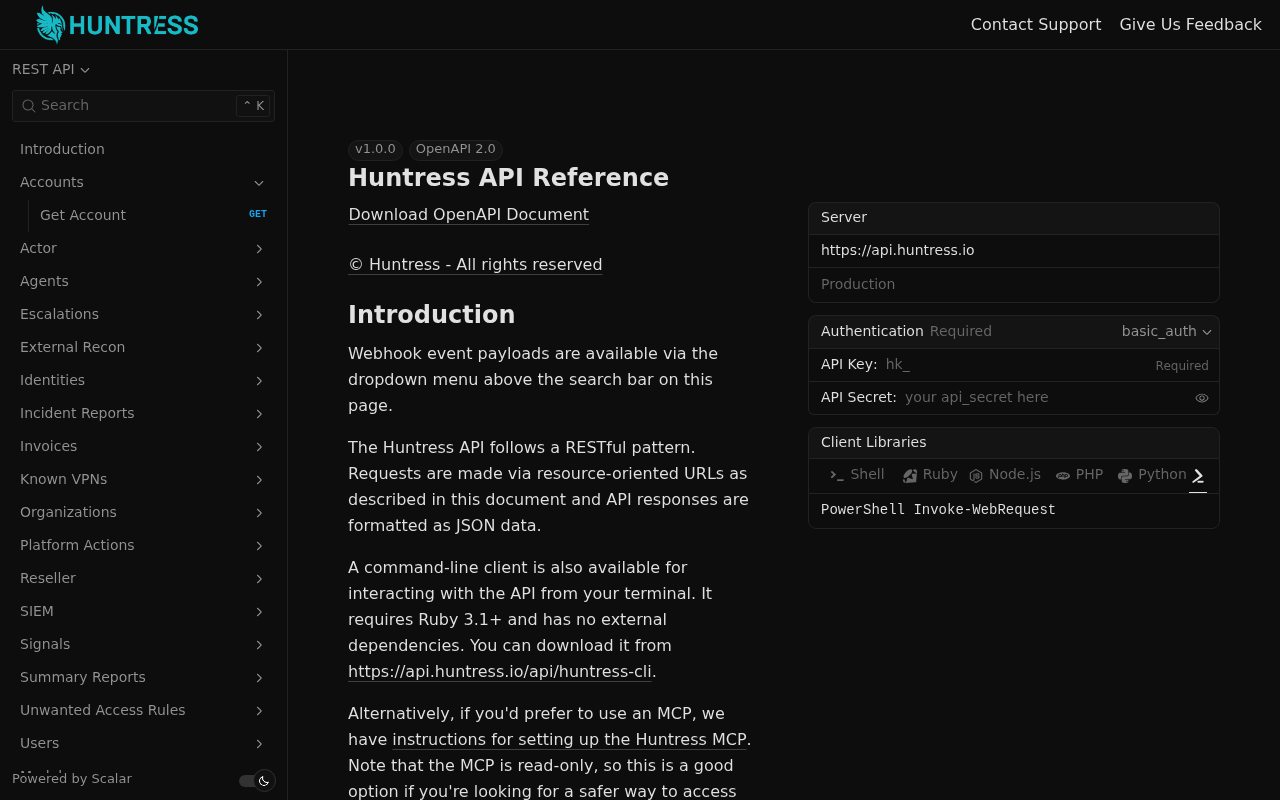The width and height of the screenshot is (1280, 800).
Task: Open Give Us Feedback link
Action: click(x=1190, y=24)
